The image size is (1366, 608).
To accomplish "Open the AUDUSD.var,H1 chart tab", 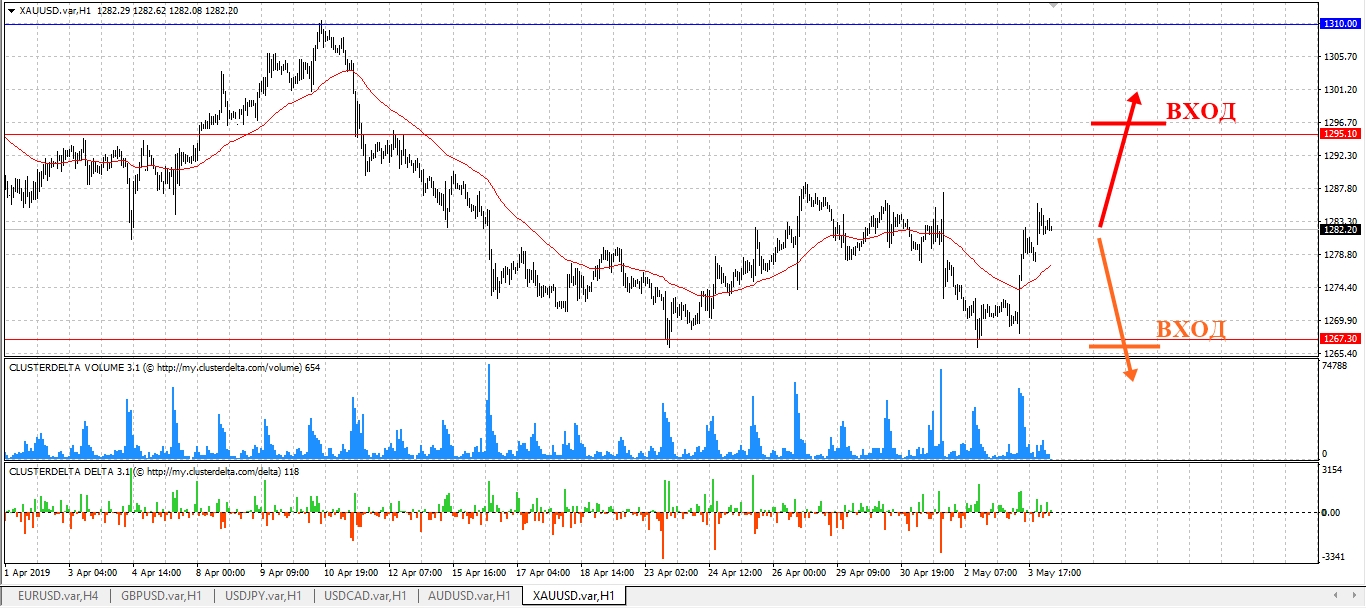I will coord(468,596).
